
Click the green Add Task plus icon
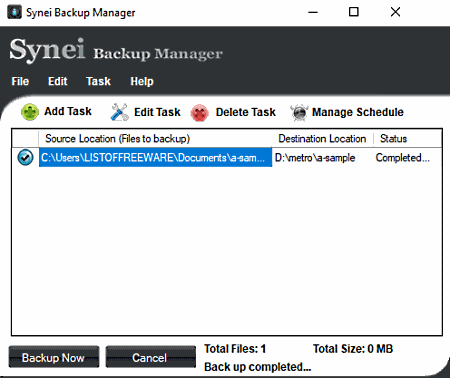tap(30, 112)
